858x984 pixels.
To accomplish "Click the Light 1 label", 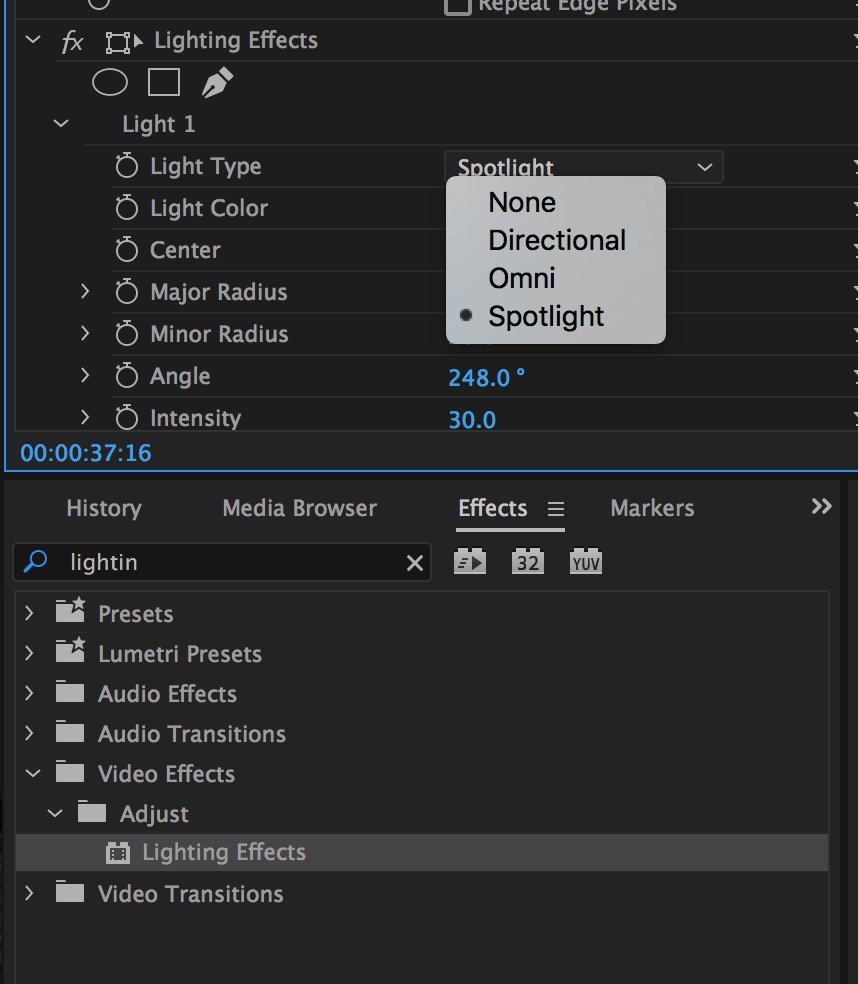I will [x=159, y=124].
